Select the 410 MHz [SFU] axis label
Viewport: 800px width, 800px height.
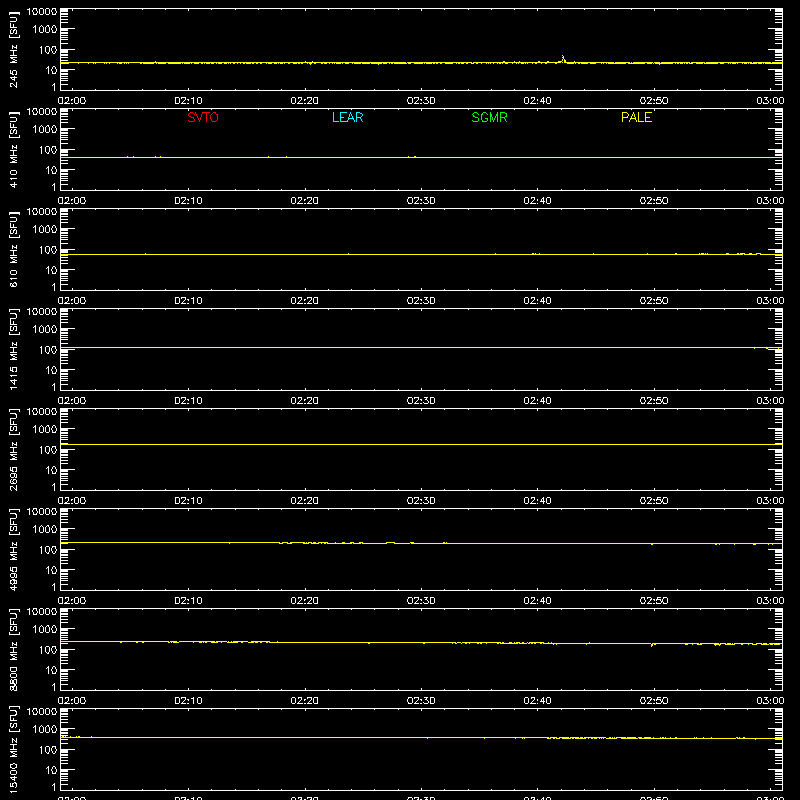13,149
